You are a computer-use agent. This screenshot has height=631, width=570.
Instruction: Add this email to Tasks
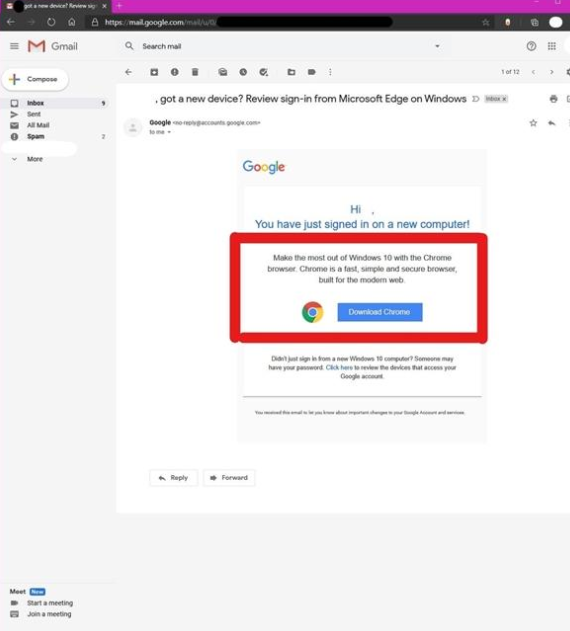tap(264, 72)
